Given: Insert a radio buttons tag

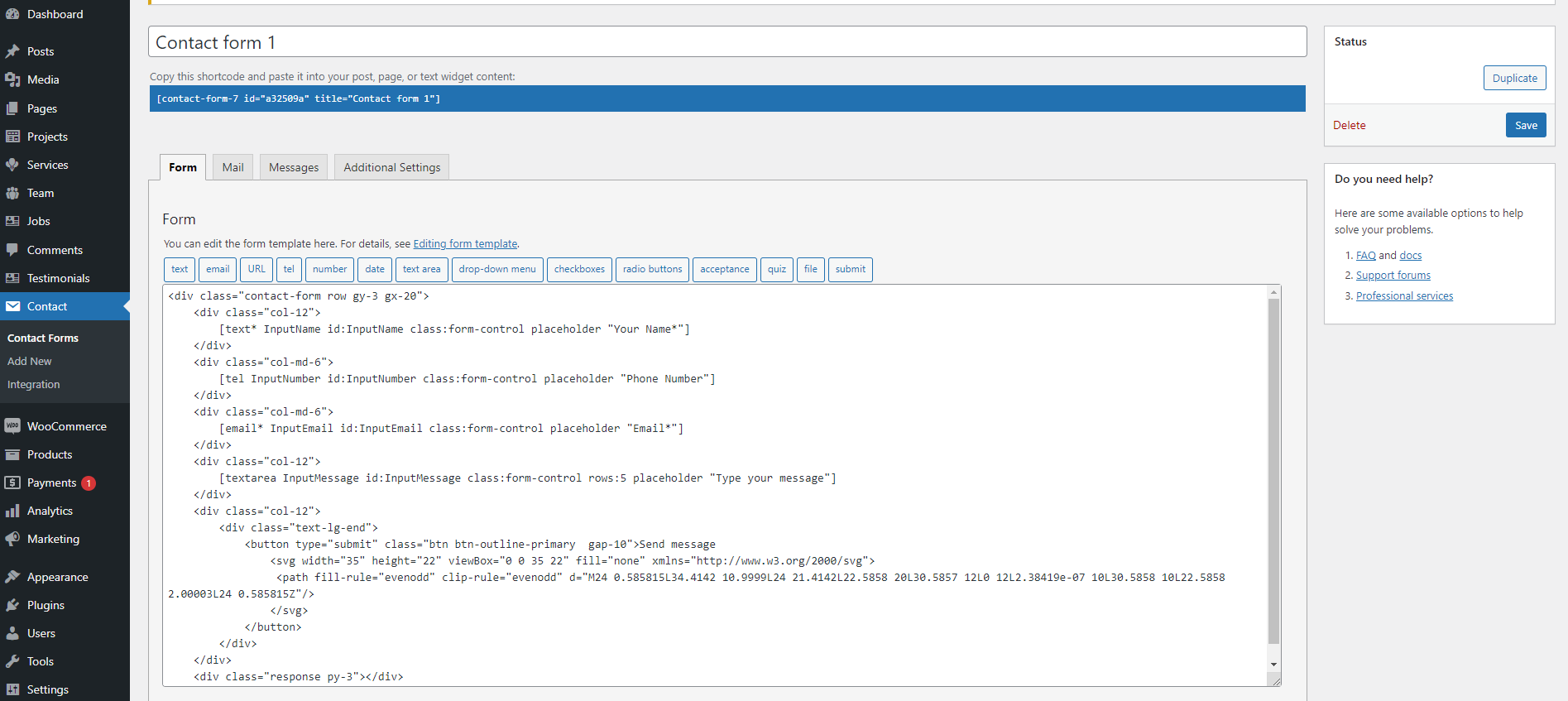Looking at the screenshot, I should point(652,270).
